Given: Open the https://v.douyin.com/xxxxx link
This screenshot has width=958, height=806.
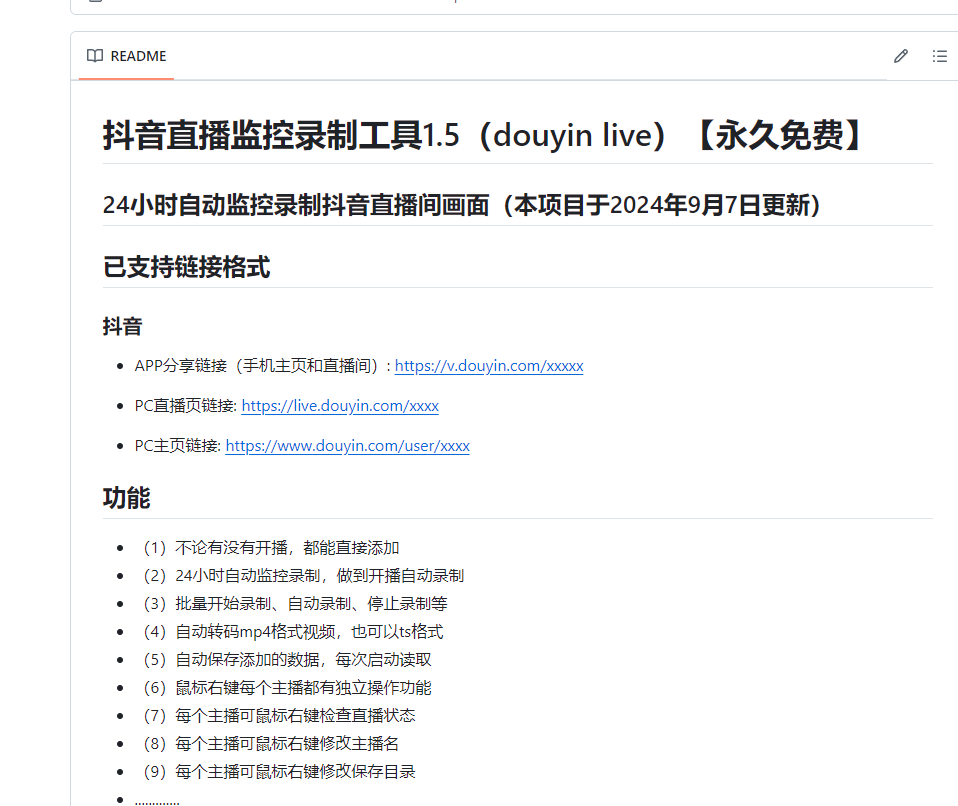Looking at the screenshot, I should (x=489, y=365).
